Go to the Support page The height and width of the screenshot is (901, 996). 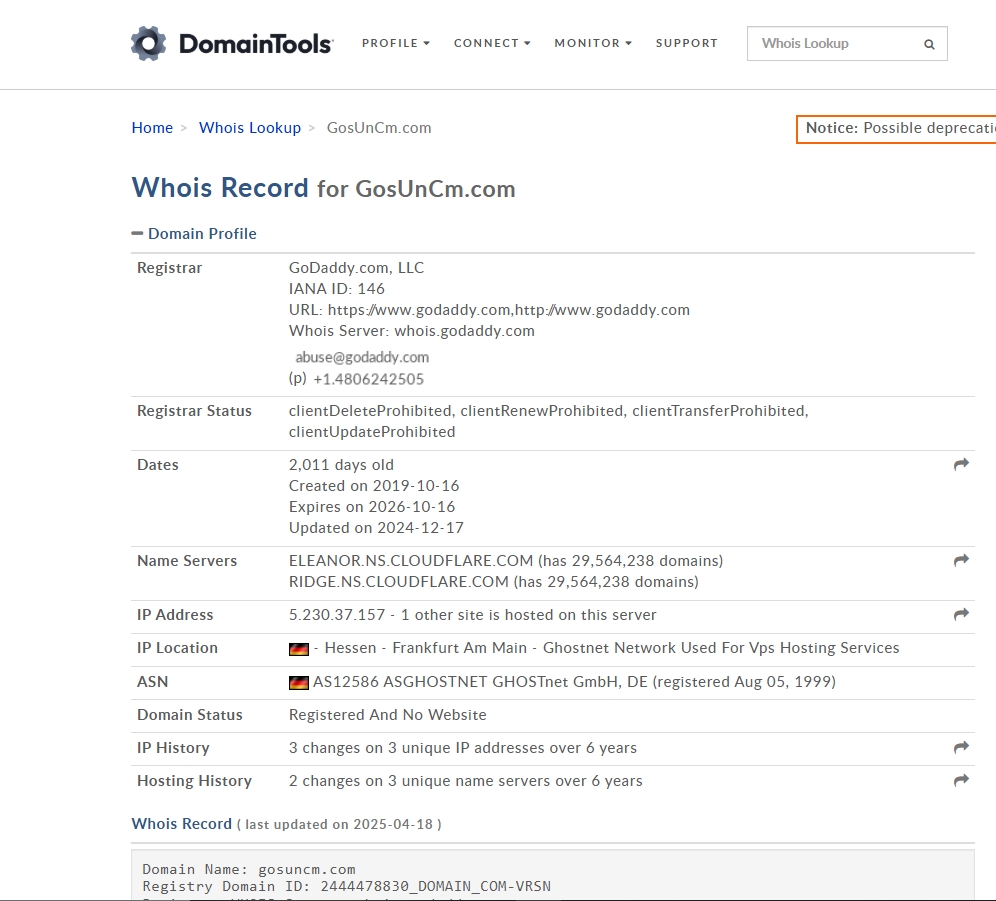click(687, 43)
